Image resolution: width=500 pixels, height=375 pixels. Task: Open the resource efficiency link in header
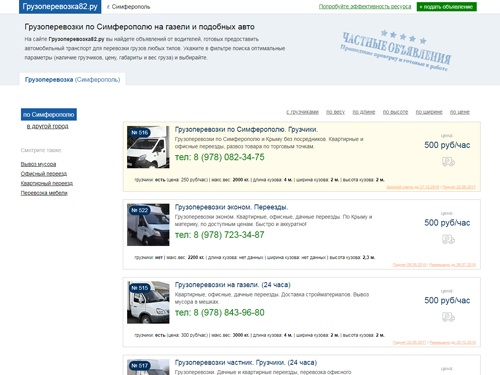coord(365,7)
